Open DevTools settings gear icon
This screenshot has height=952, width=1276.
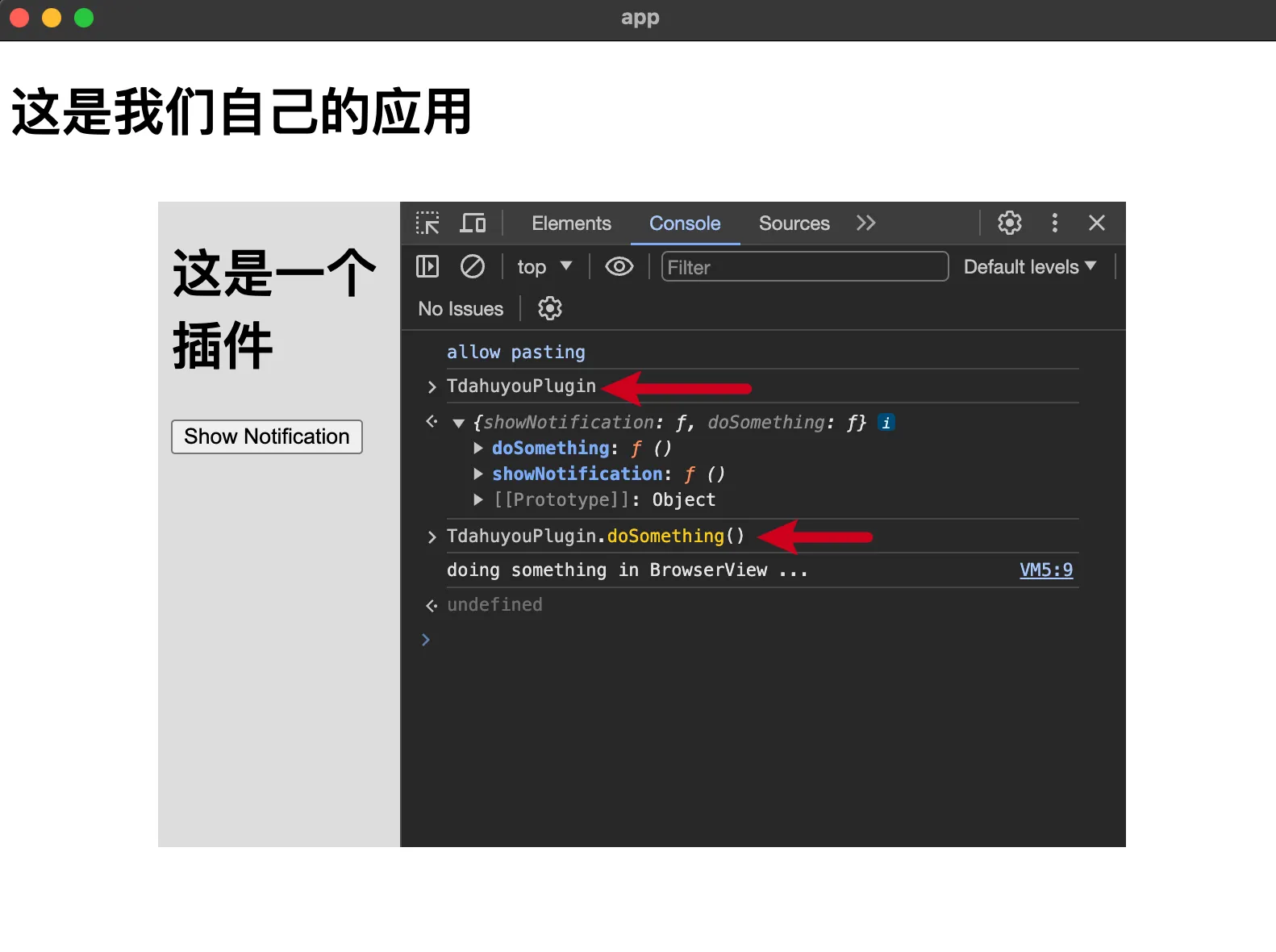coord(1009,223)
